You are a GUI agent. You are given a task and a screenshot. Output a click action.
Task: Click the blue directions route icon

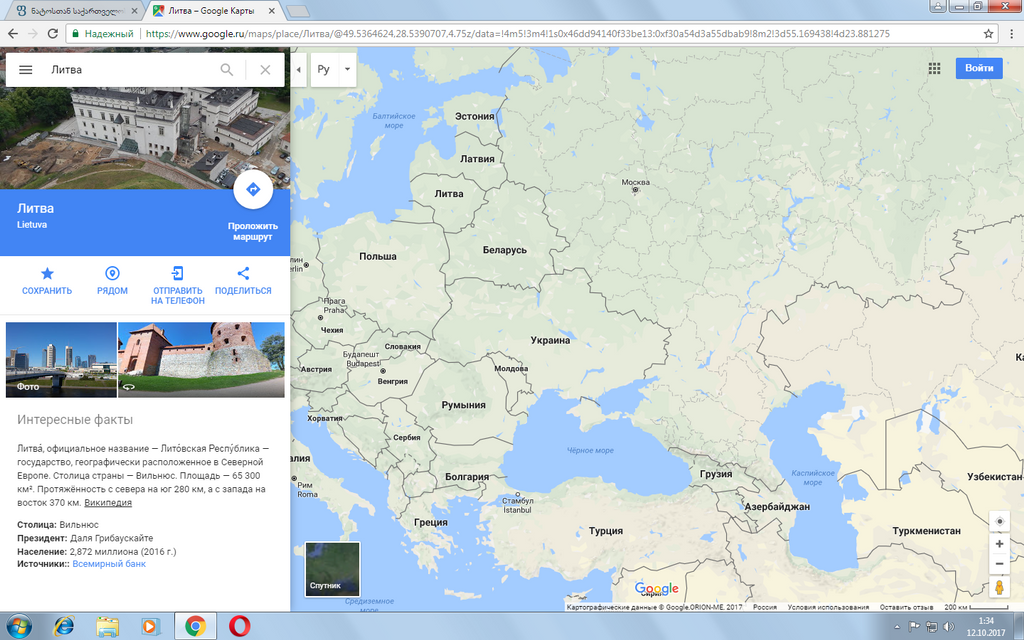(x=253, y=189)
